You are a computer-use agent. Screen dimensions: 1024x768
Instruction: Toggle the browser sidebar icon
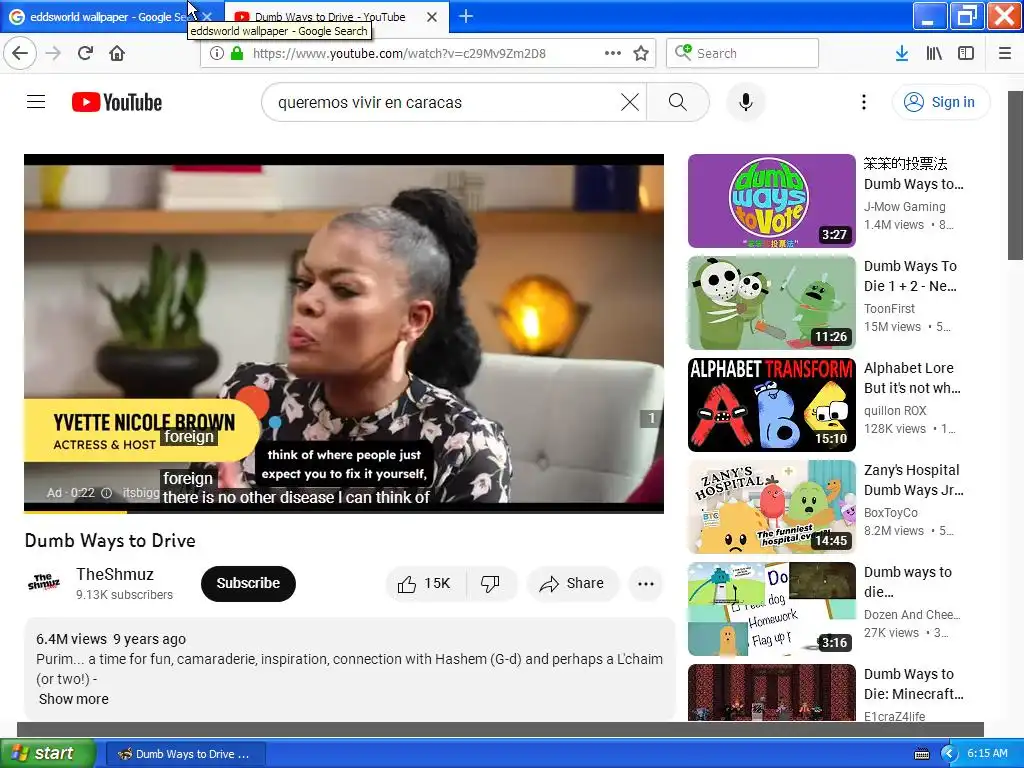pos(966,53)
